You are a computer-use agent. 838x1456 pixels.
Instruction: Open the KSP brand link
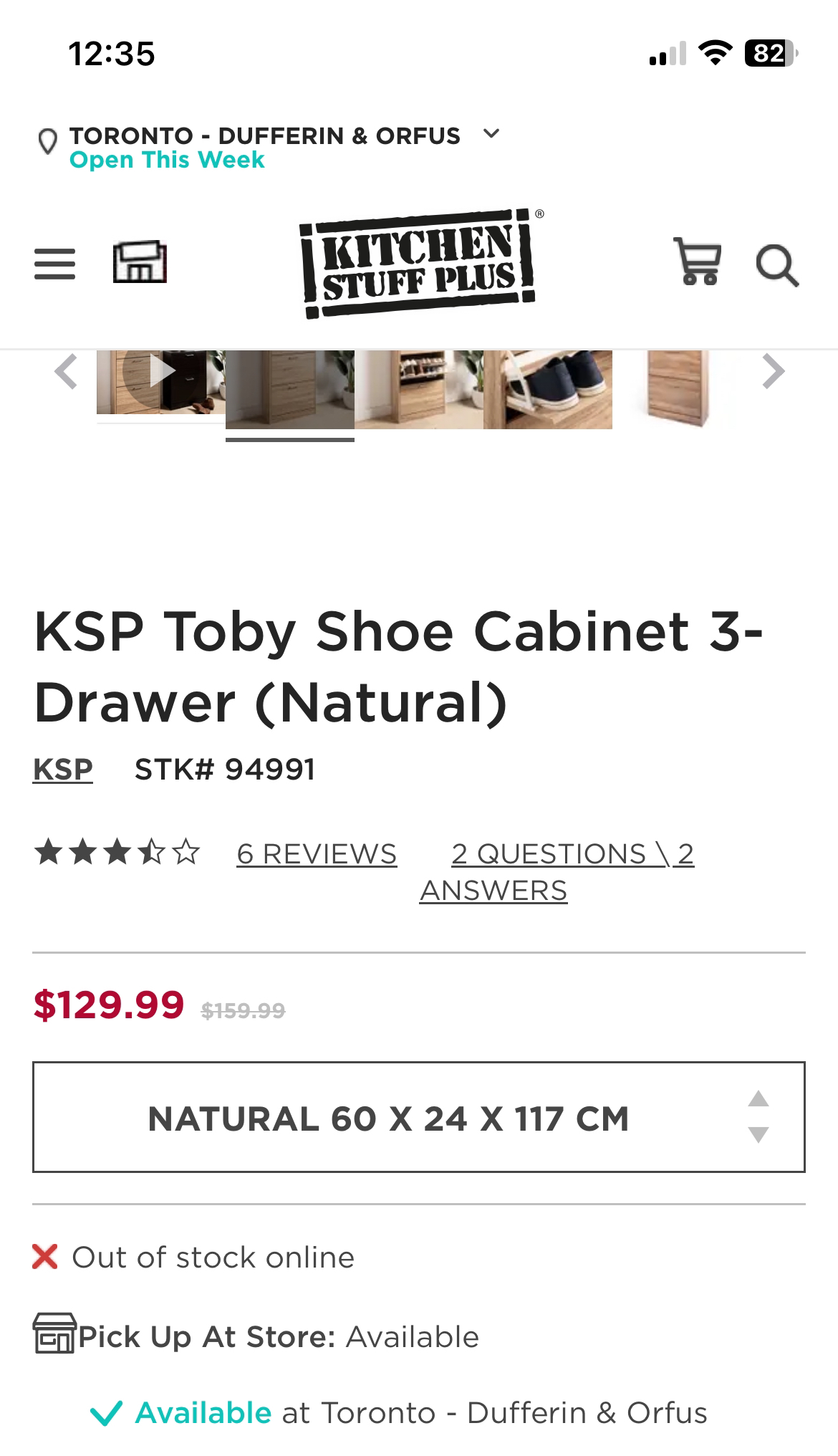63,770
